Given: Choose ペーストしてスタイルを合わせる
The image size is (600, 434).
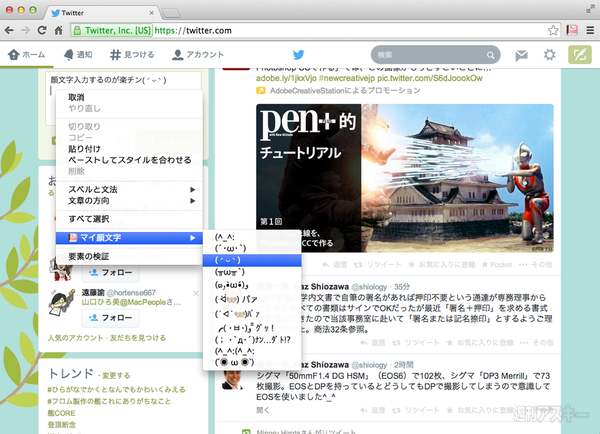Looking at the screenshot, I should point(129,160).
